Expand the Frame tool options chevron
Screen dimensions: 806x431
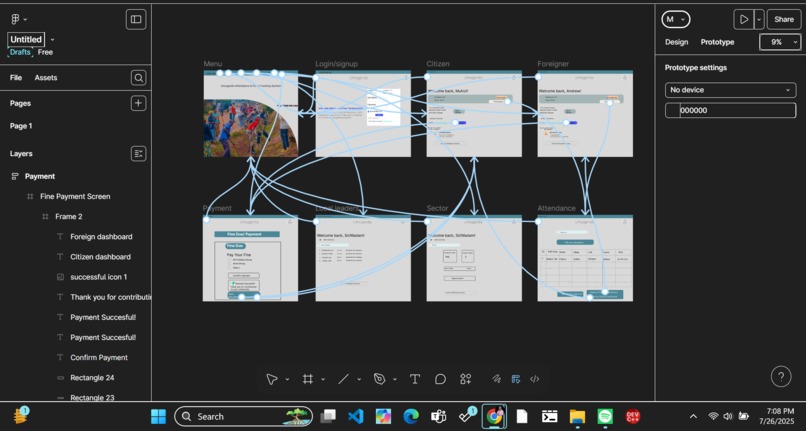323,380
